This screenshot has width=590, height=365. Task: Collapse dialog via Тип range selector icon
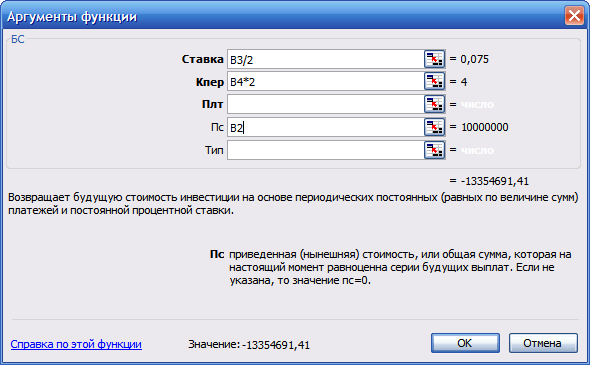pos(435,150)
